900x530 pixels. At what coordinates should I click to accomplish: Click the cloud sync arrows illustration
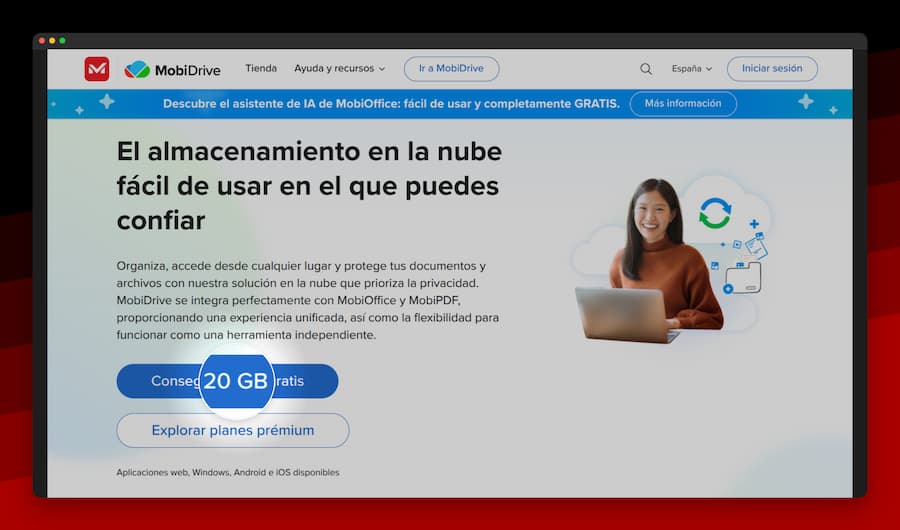click(x=715, y=213)
